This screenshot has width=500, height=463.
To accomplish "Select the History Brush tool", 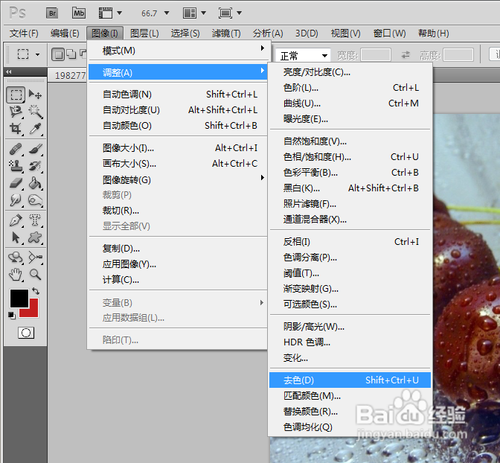I will (35, 166).
